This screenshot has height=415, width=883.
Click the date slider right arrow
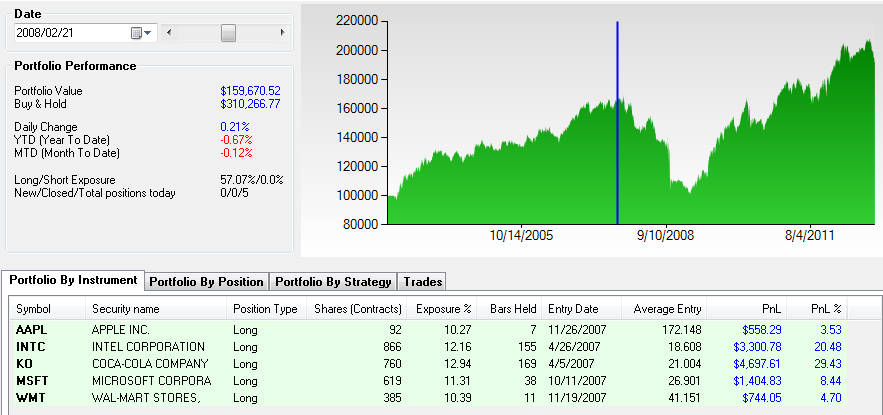coord(289,33)
